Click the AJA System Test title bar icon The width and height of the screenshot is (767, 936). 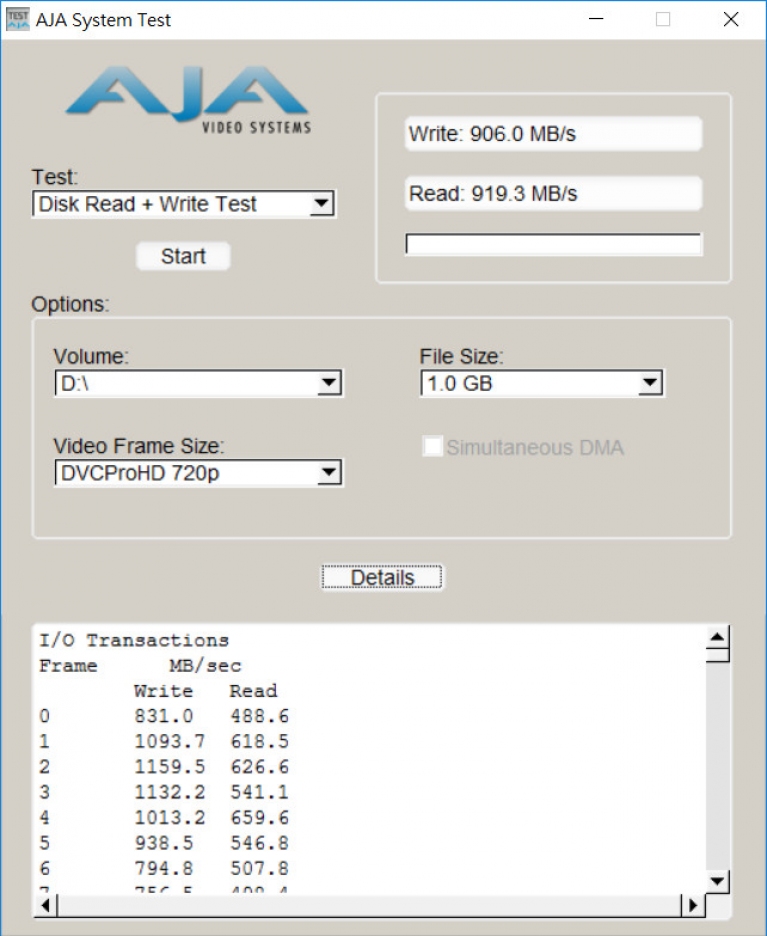[18, 20]
